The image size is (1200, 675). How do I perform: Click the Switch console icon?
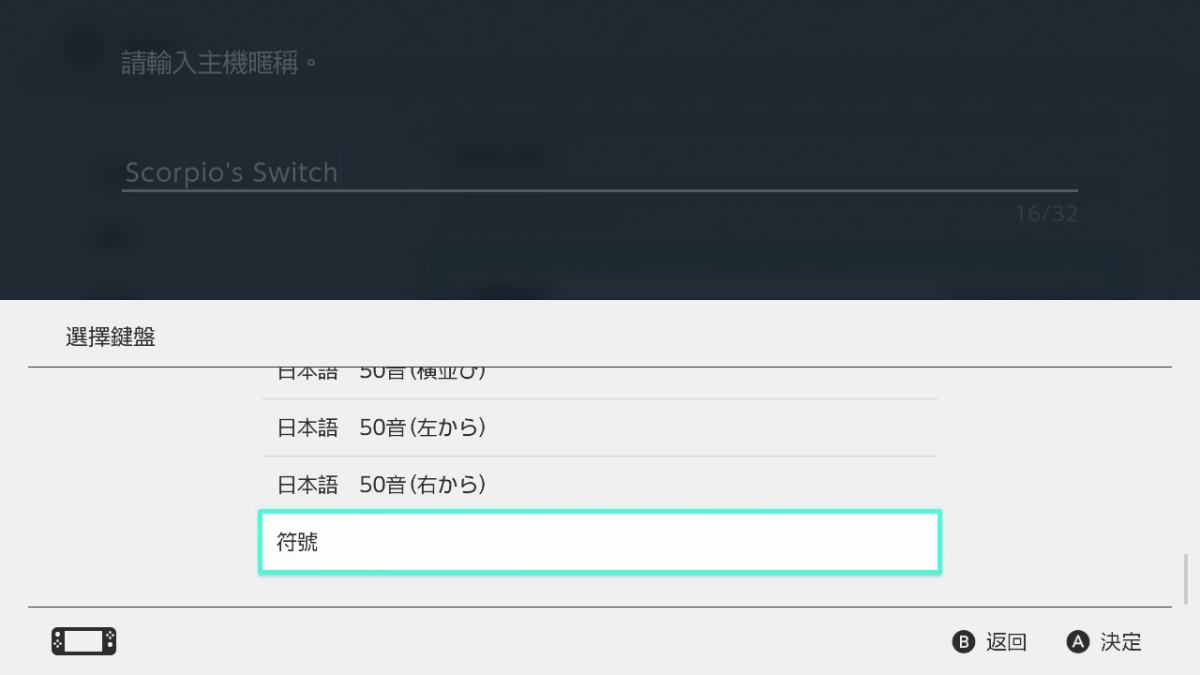(x=84, y=641)
